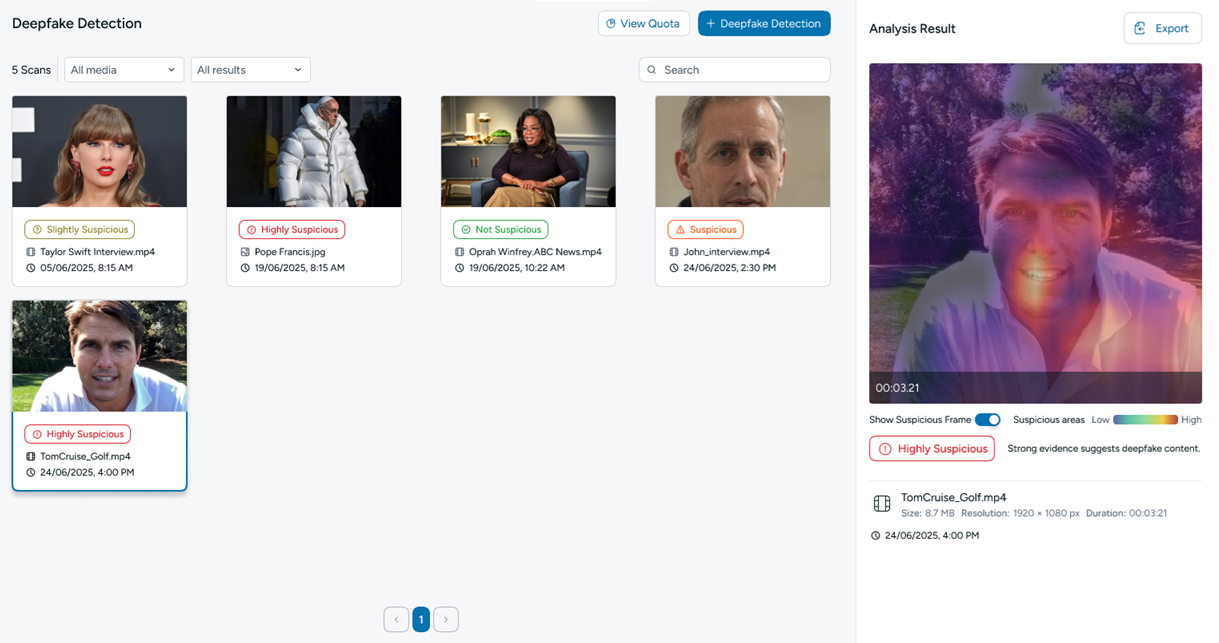Go to previous page using left chevron

click(396, 620)
